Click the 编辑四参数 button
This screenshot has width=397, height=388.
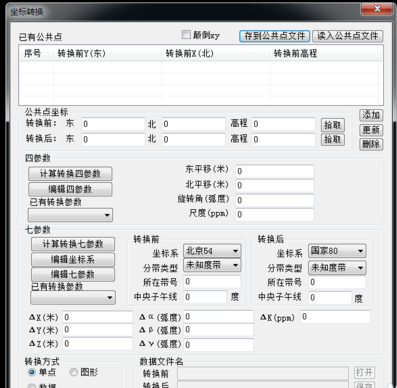(70, 189)
